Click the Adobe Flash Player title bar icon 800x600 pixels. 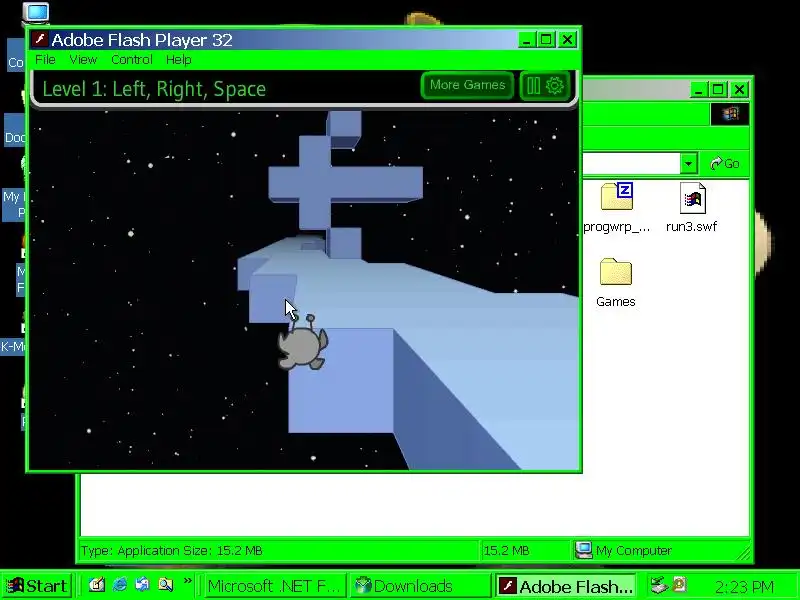coord(40,39)
